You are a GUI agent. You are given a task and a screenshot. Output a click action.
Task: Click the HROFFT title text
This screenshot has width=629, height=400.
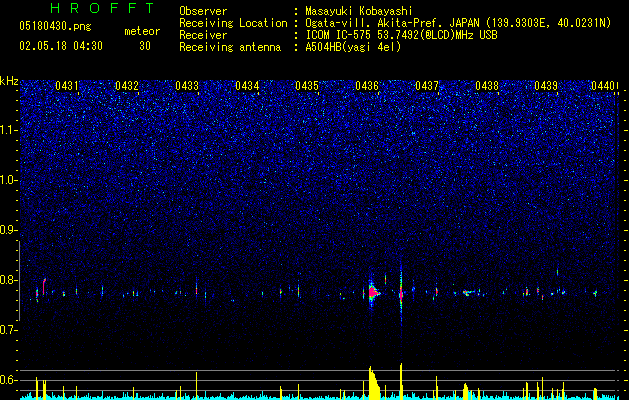pyautogui.click(x=102, y=8)
